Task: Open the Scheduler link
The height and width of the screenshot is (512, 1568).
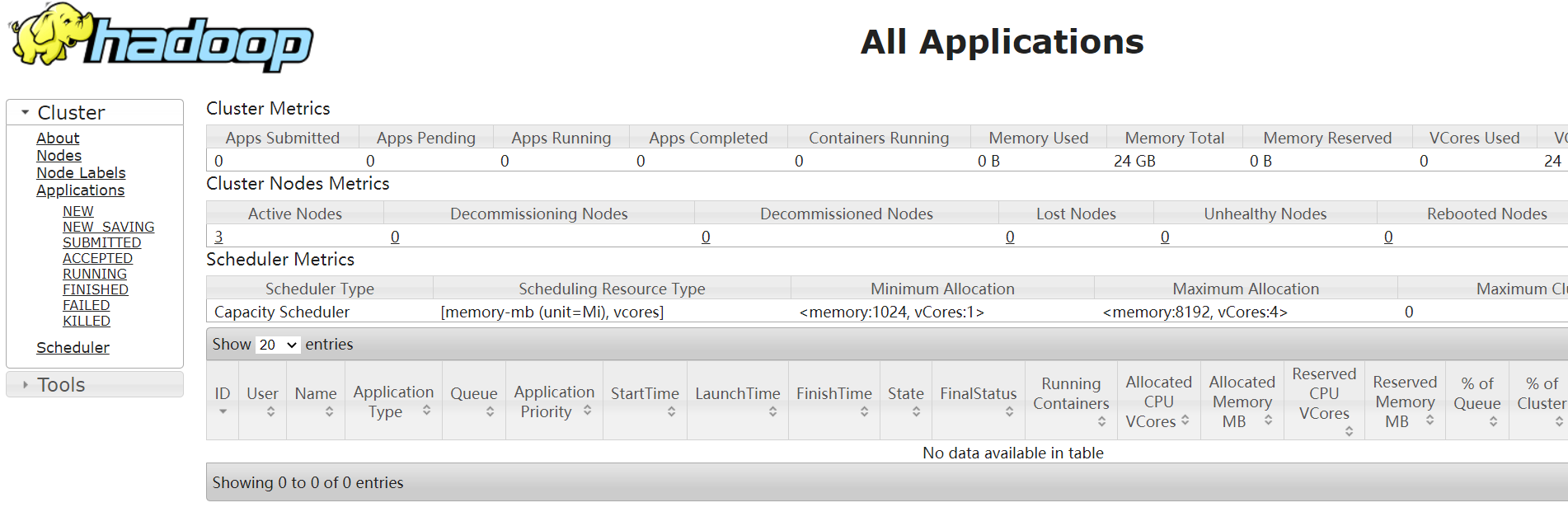Action: click(x=73, y=347)
